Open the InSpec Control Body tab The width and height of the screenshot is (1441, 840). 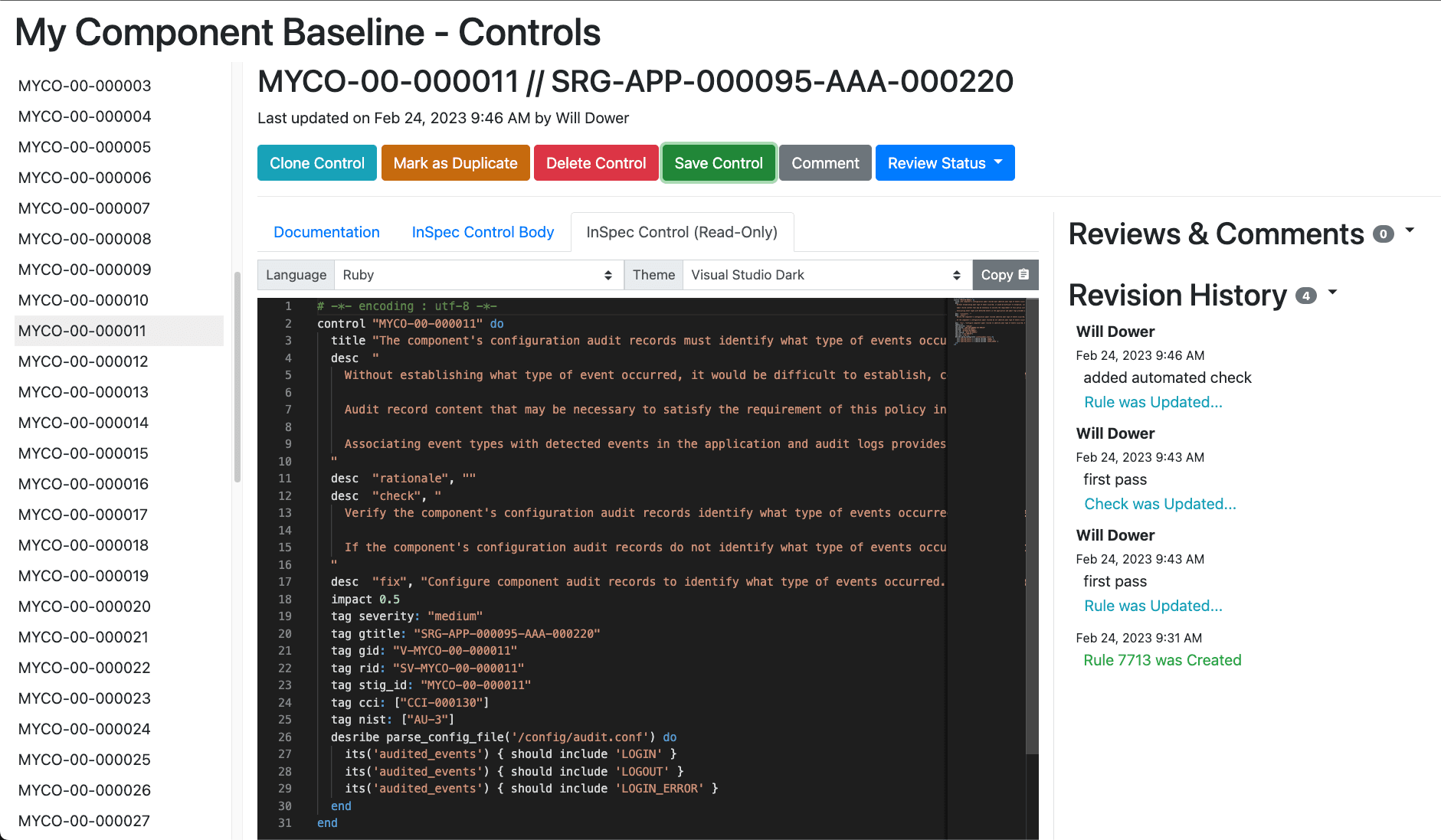483,232
